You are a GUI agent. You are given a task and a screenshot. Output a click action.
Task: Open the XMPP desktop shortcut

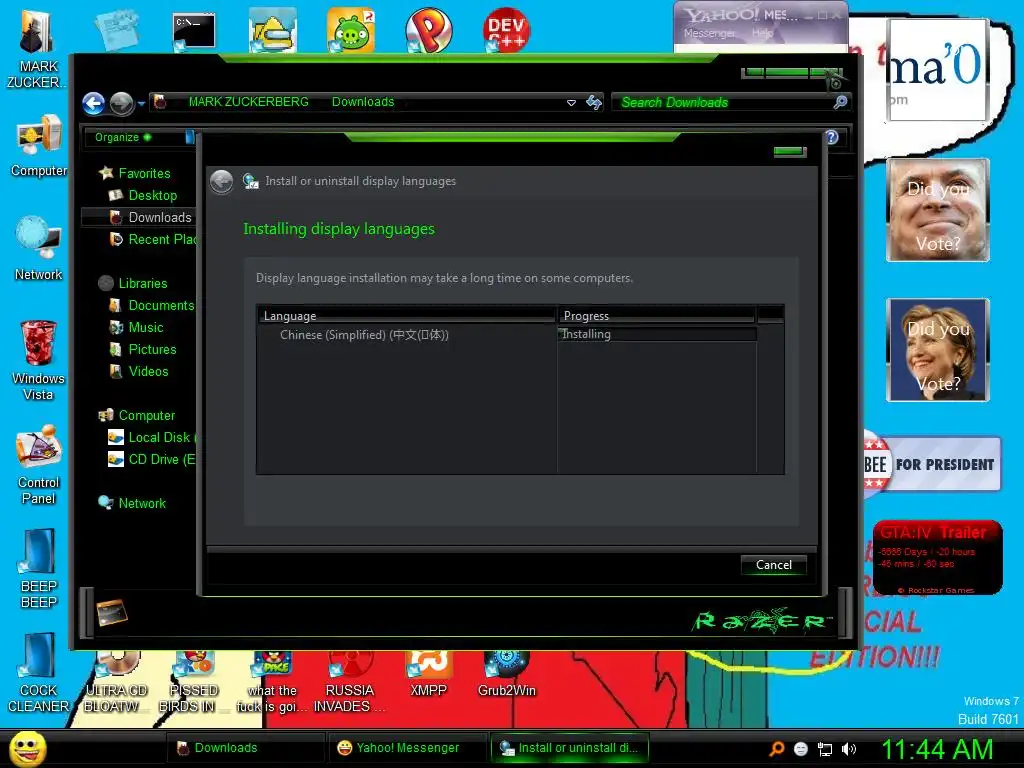428,674
